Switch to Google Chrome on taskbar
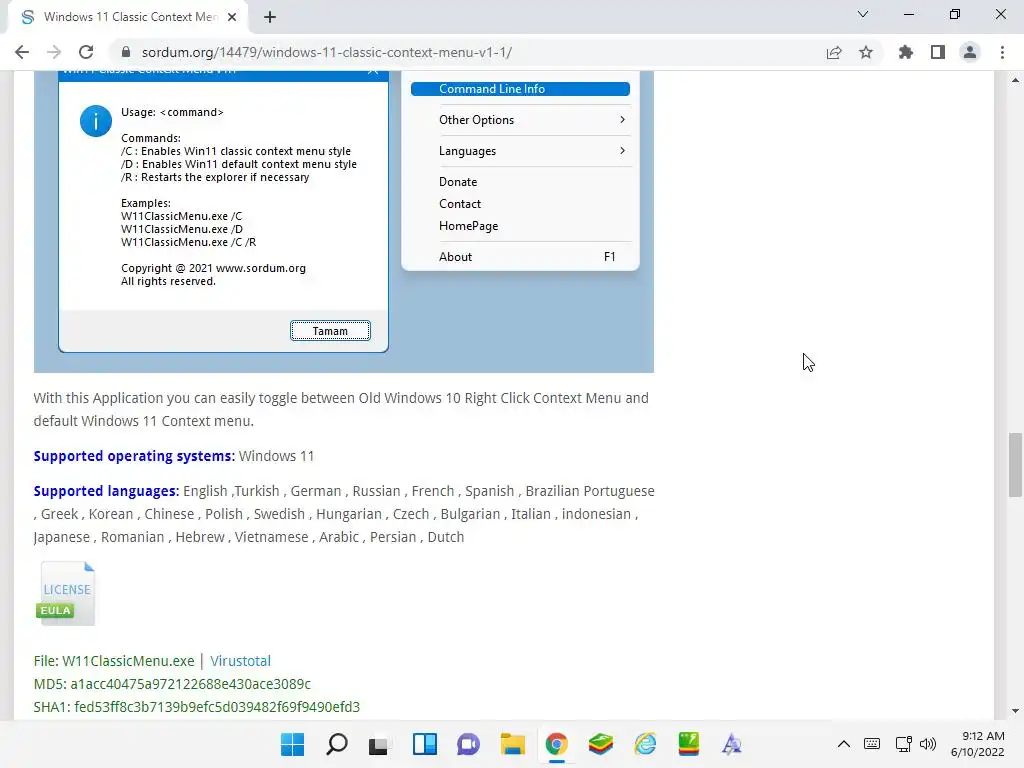Screen dimensions: 1024x768 [x=556, y=744]
